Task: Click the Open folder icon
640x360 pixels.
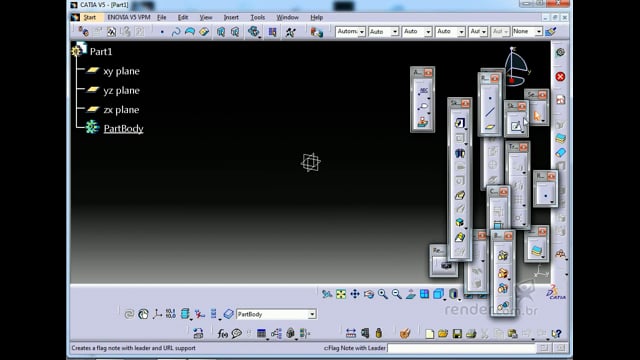Action: tap(443, 333)
